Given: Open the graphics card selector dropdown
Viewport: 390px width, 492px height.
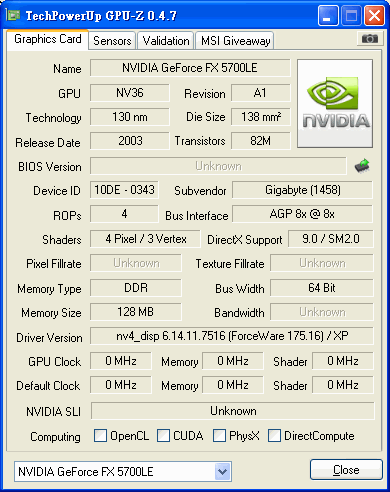Looking at the screenshot, I should pyautogui.click(x=222, y=472).
